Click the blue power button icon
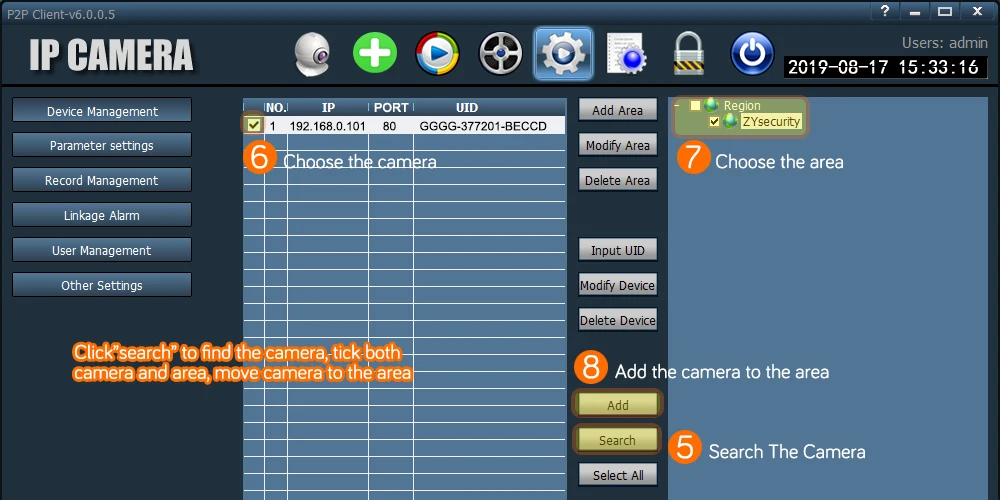The width and height of the screenshot is (1000, 500). point(752,54)
